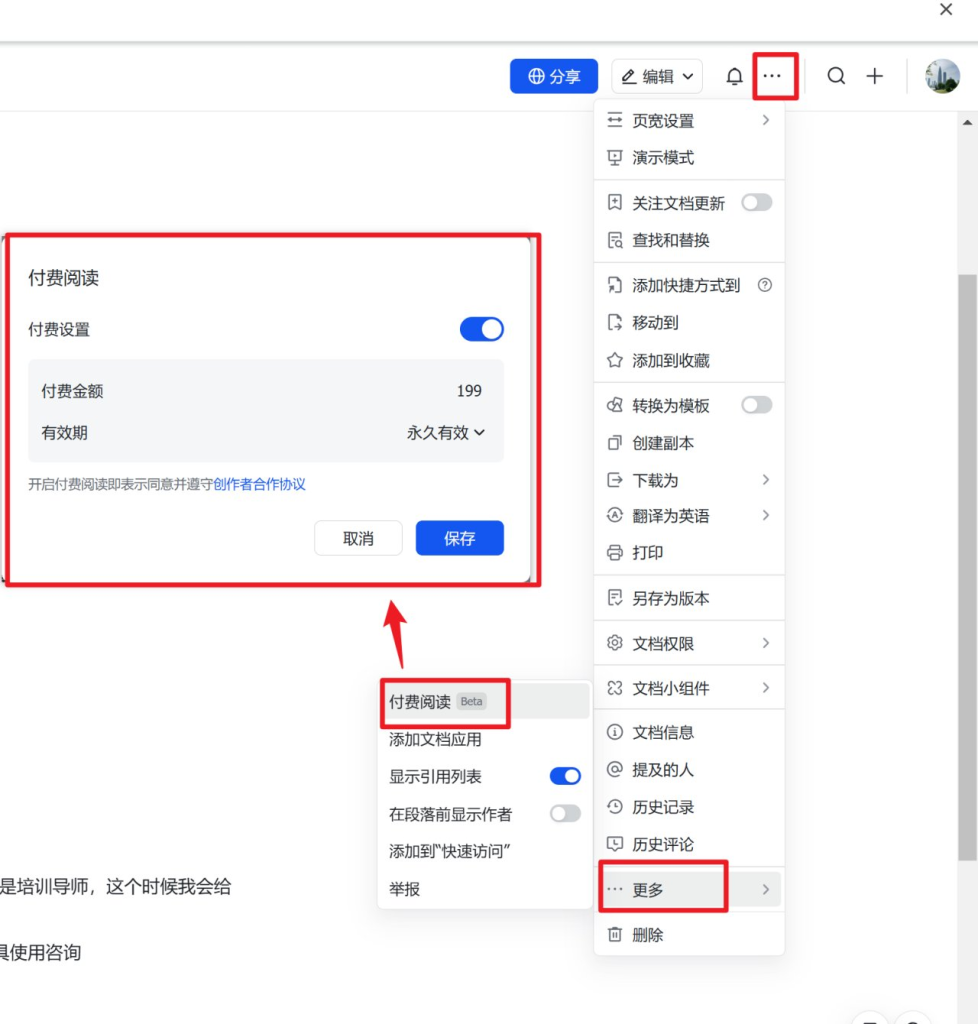The width and height of the screenshot is (978, 1024).
Task: Open the 创作者合作协议 agreement link
Action: [260, 483]
